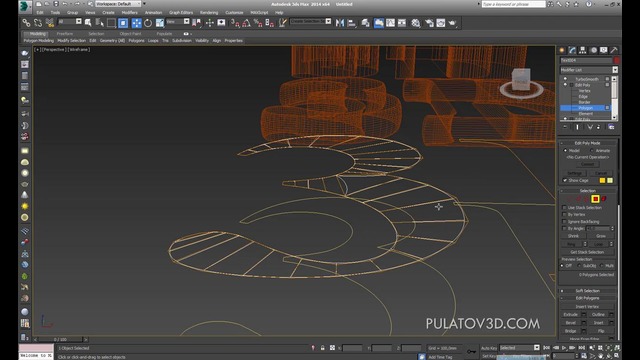Open the Modifier List dropdown
The width and height of the screenshot is (640, 360).
pos(589,70)
